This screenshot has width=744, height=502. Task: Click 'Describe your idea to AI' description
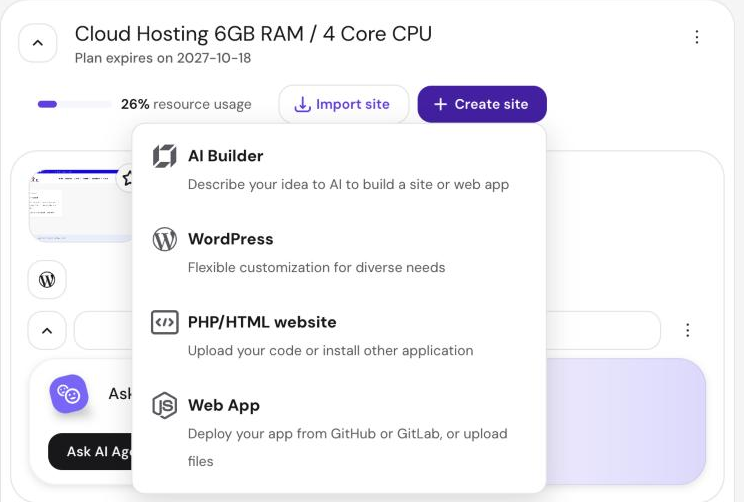coord(348,184)
